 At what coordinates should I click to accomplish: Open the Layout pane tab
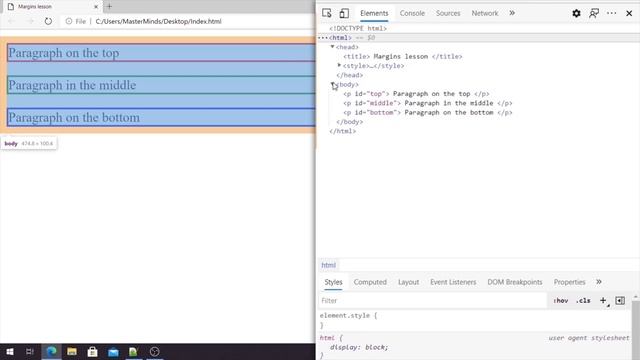(408, 282)
